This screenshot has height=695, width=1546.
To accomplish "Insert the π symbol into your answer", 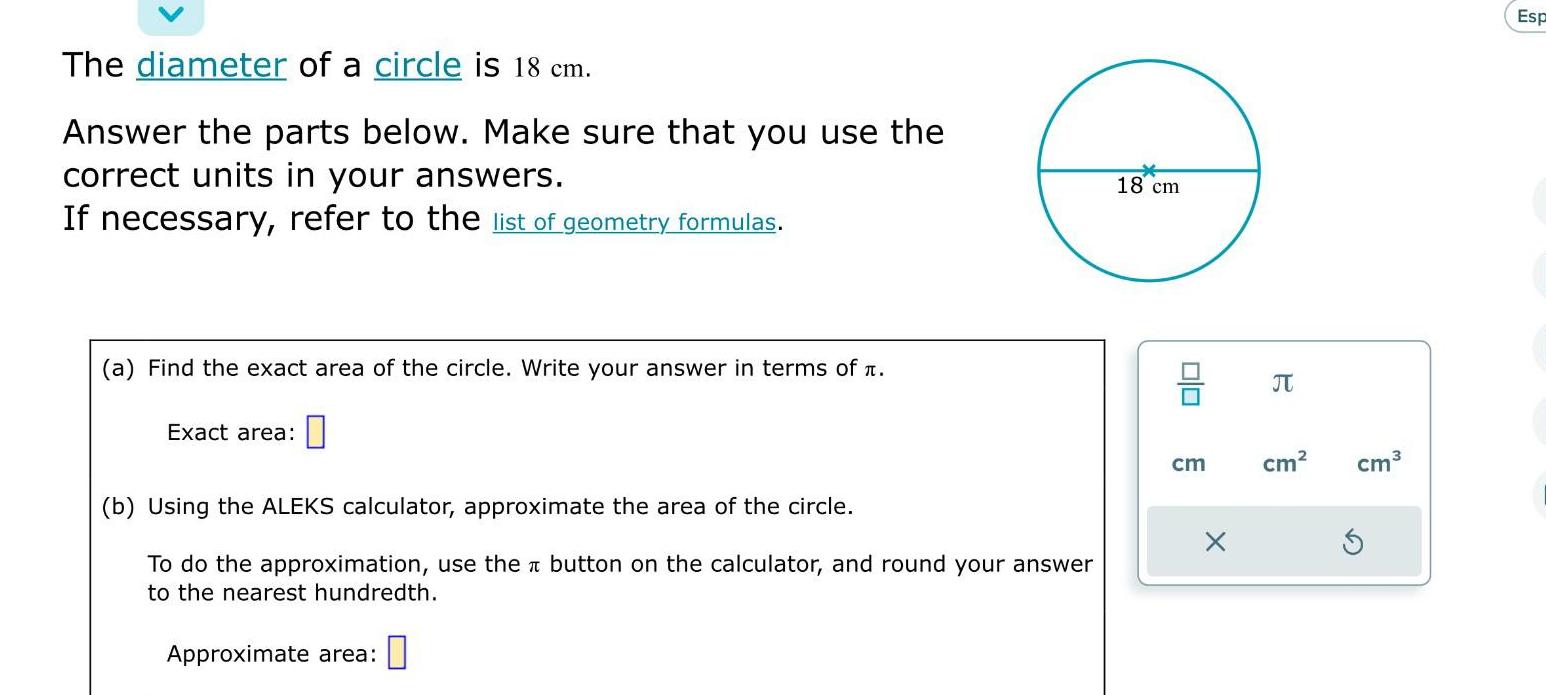I will (x=1284, y=382).
